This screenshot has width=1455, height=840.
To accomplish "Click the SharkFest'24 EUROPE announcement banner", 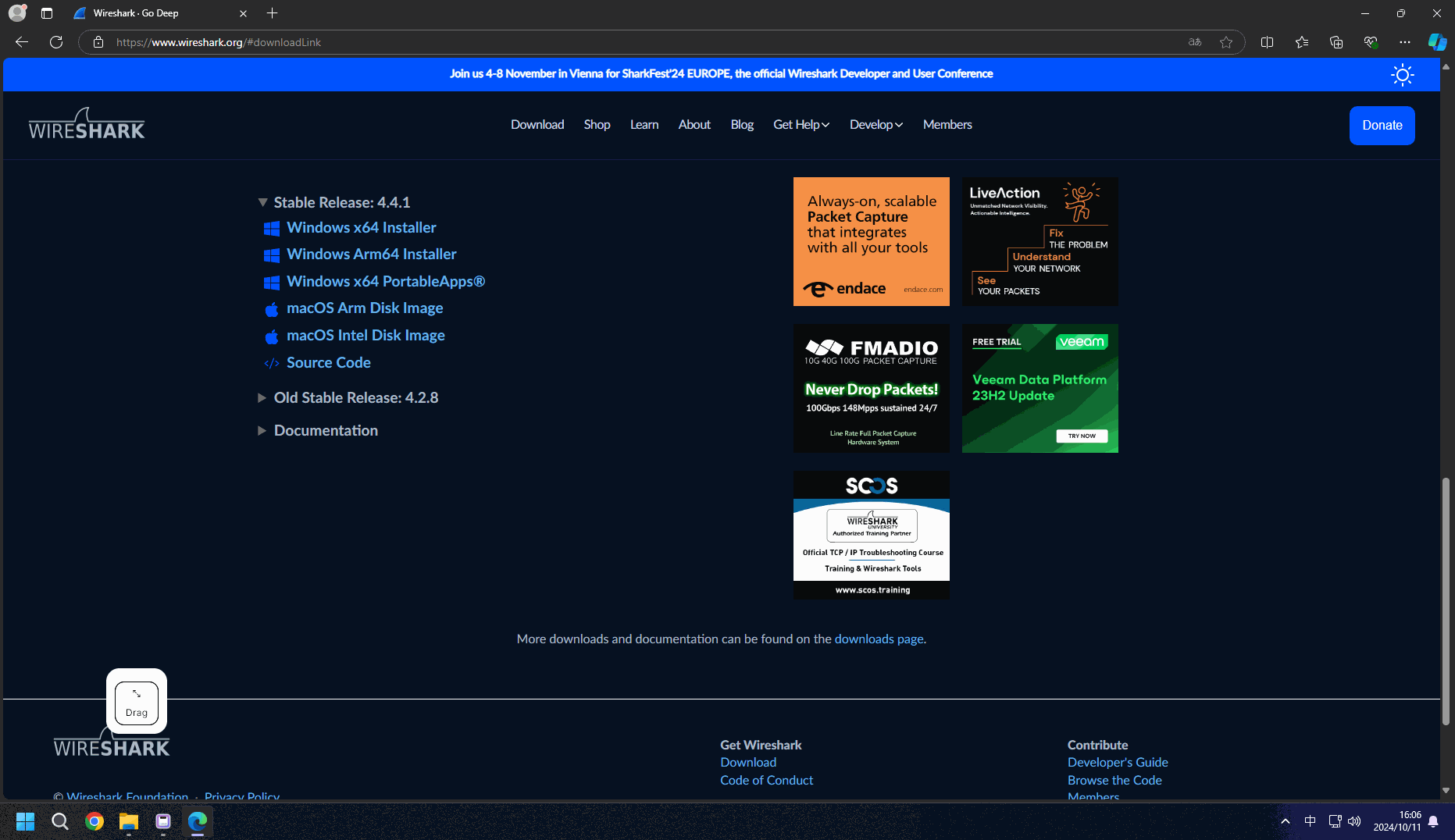I will 722,73.
